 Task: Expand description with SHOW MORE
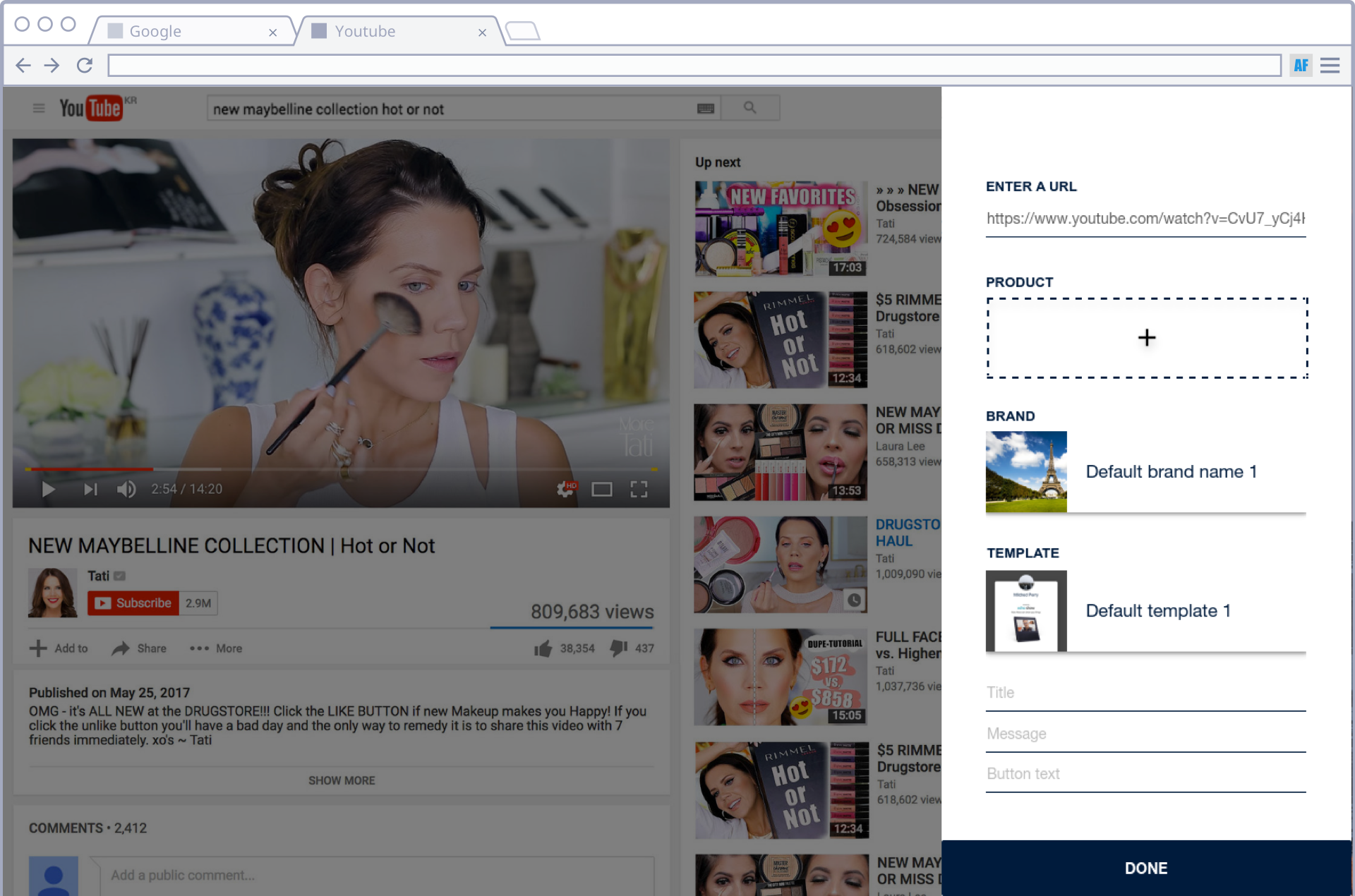coord(342,780)
